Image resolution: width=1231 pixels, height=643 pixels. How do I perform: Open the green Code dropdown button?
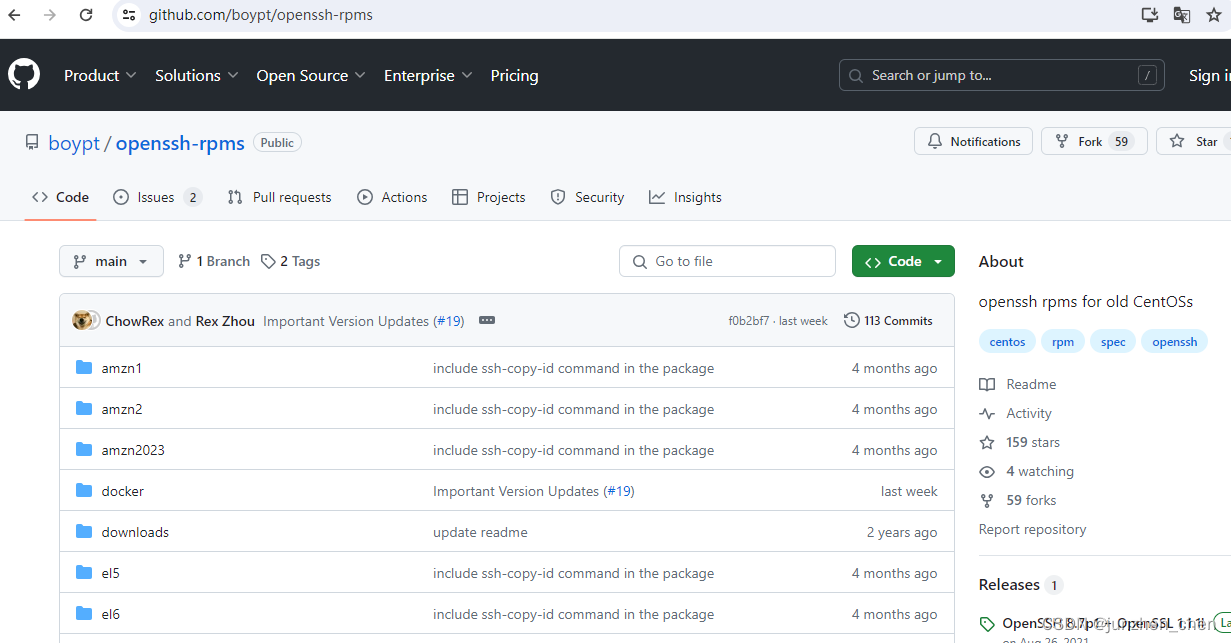point(903,261)
